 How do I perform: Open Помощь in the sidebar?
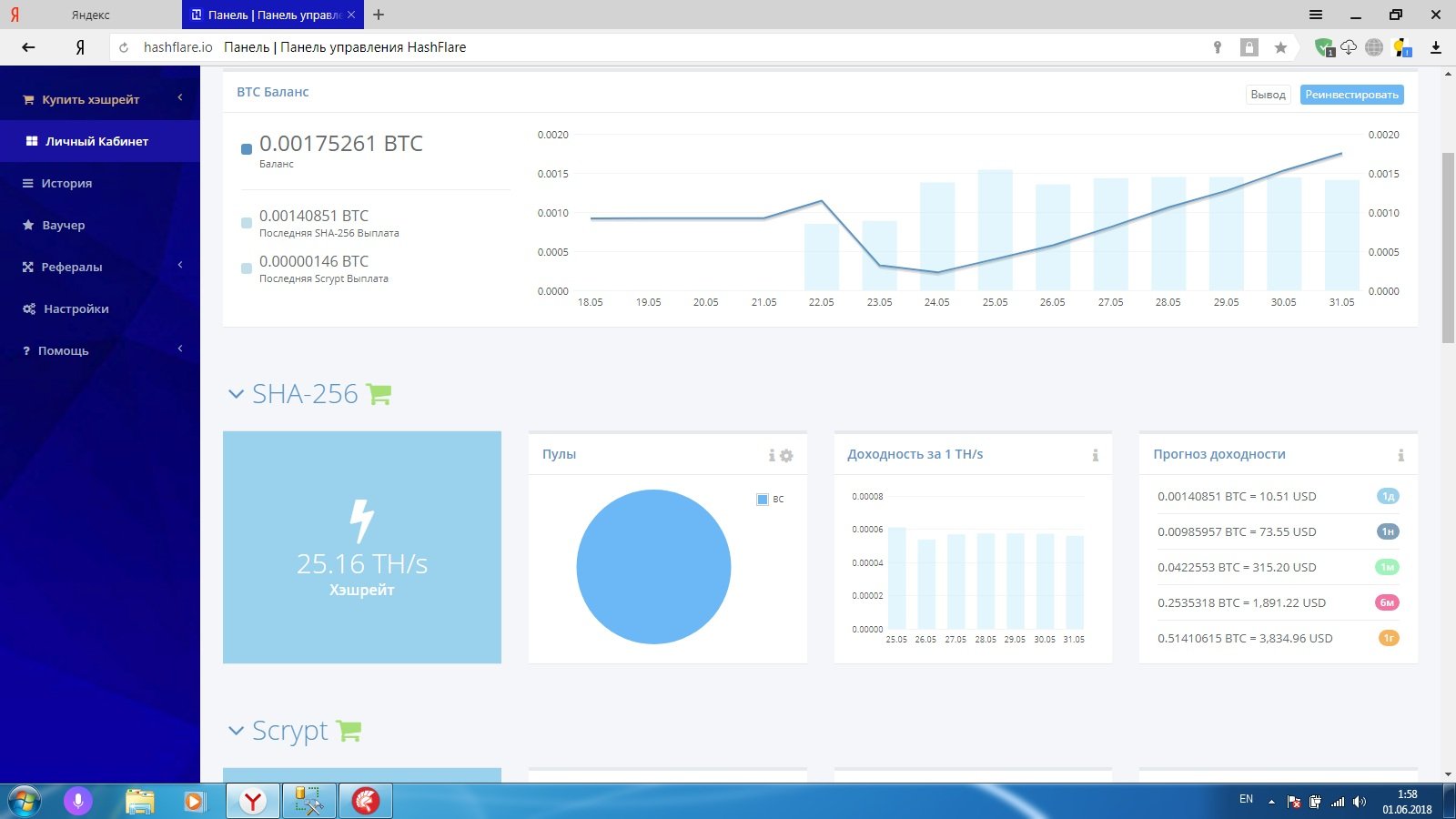(x=100, y=350)
